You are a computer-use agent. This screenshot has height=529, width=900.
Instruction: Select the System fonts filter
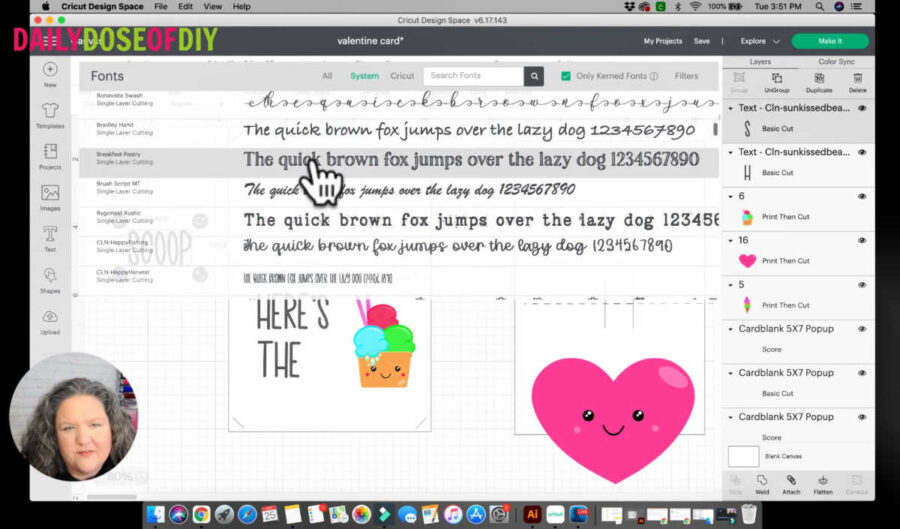(364, 76)
